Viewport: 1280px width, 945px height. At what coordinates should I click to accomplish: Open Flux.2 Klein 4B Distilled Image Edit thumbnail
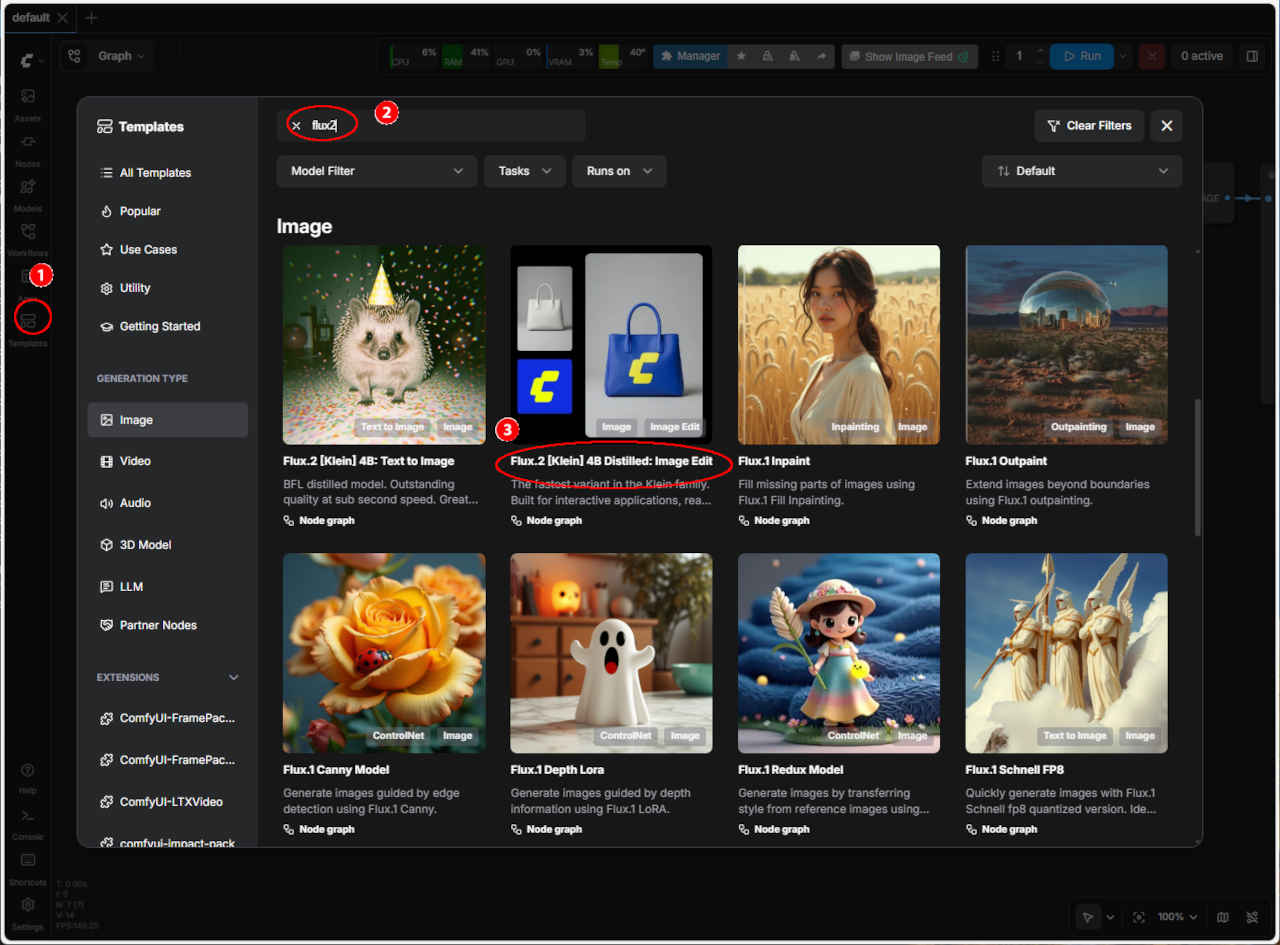(x=611, y=344)
